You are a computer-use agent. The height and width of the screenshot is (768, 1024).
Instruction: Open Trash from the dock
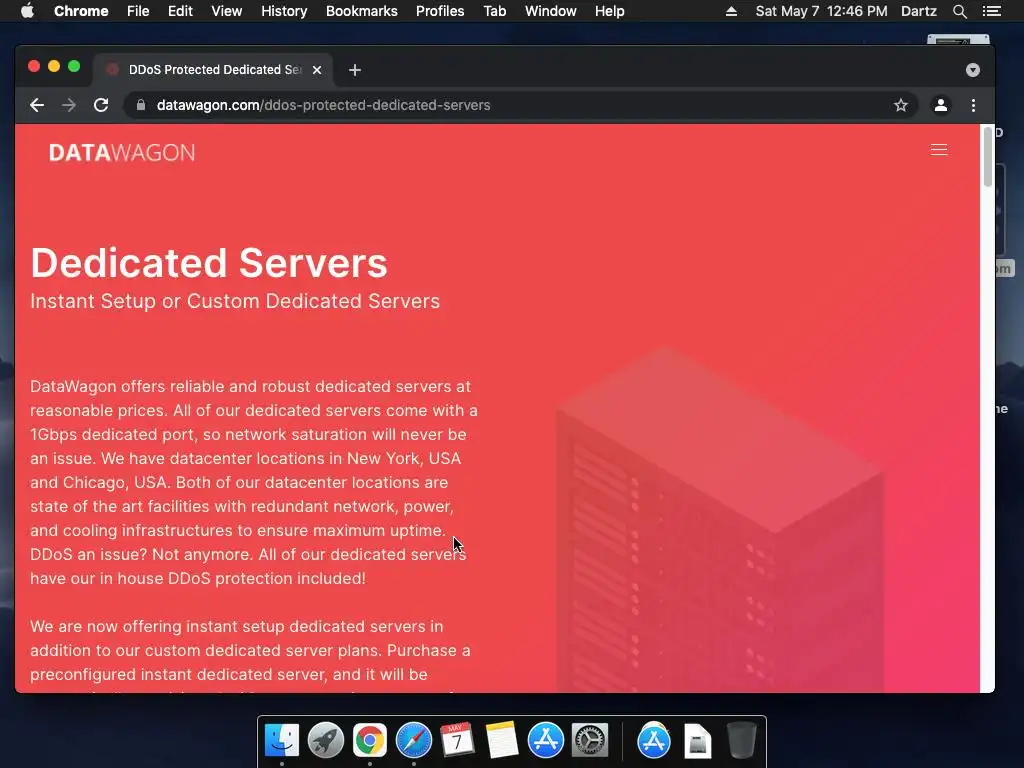pyautogui.click(x=741, y=741)
